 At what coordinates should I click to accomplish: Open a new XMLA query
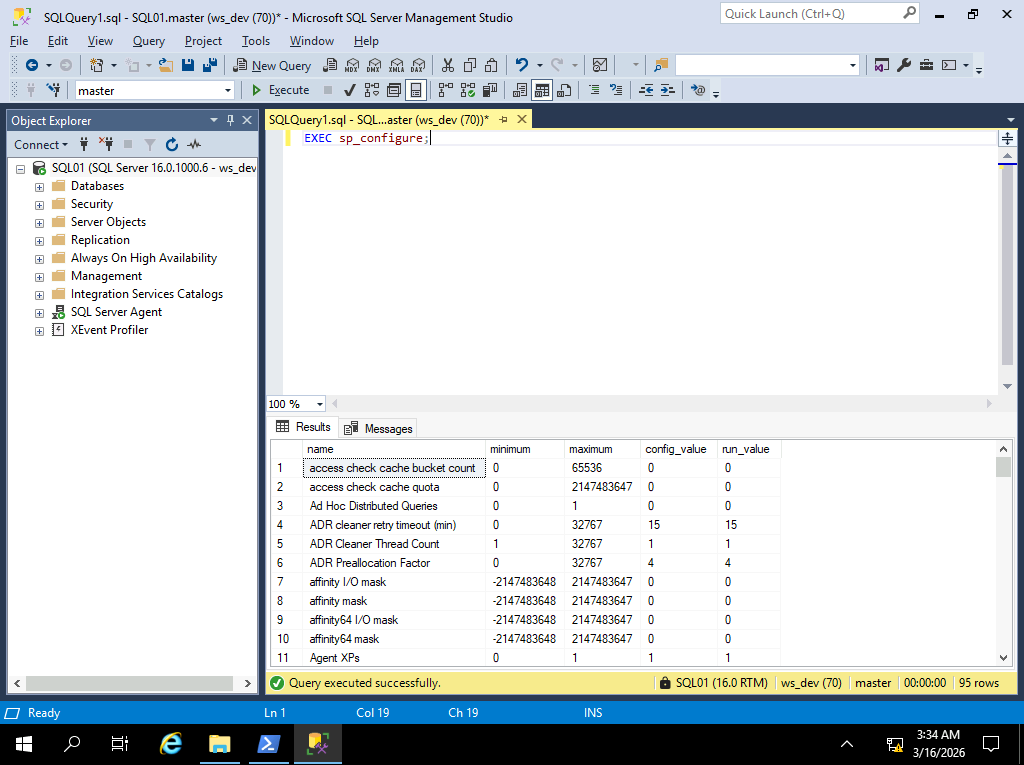click(x=396, y=65)
